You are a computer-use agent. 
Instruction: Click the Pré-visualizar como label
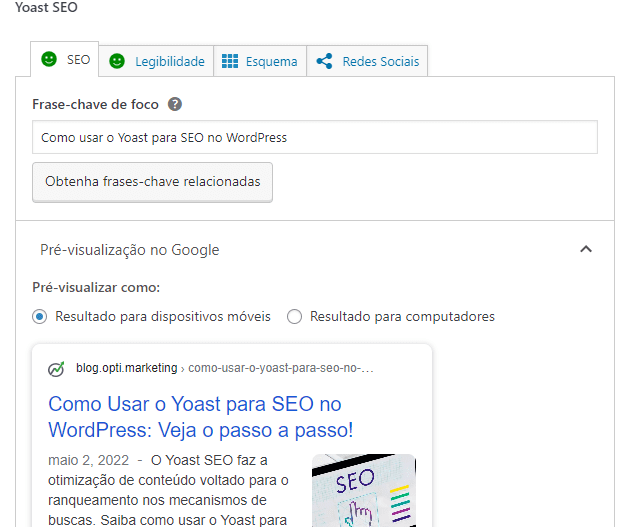(96, 288)
